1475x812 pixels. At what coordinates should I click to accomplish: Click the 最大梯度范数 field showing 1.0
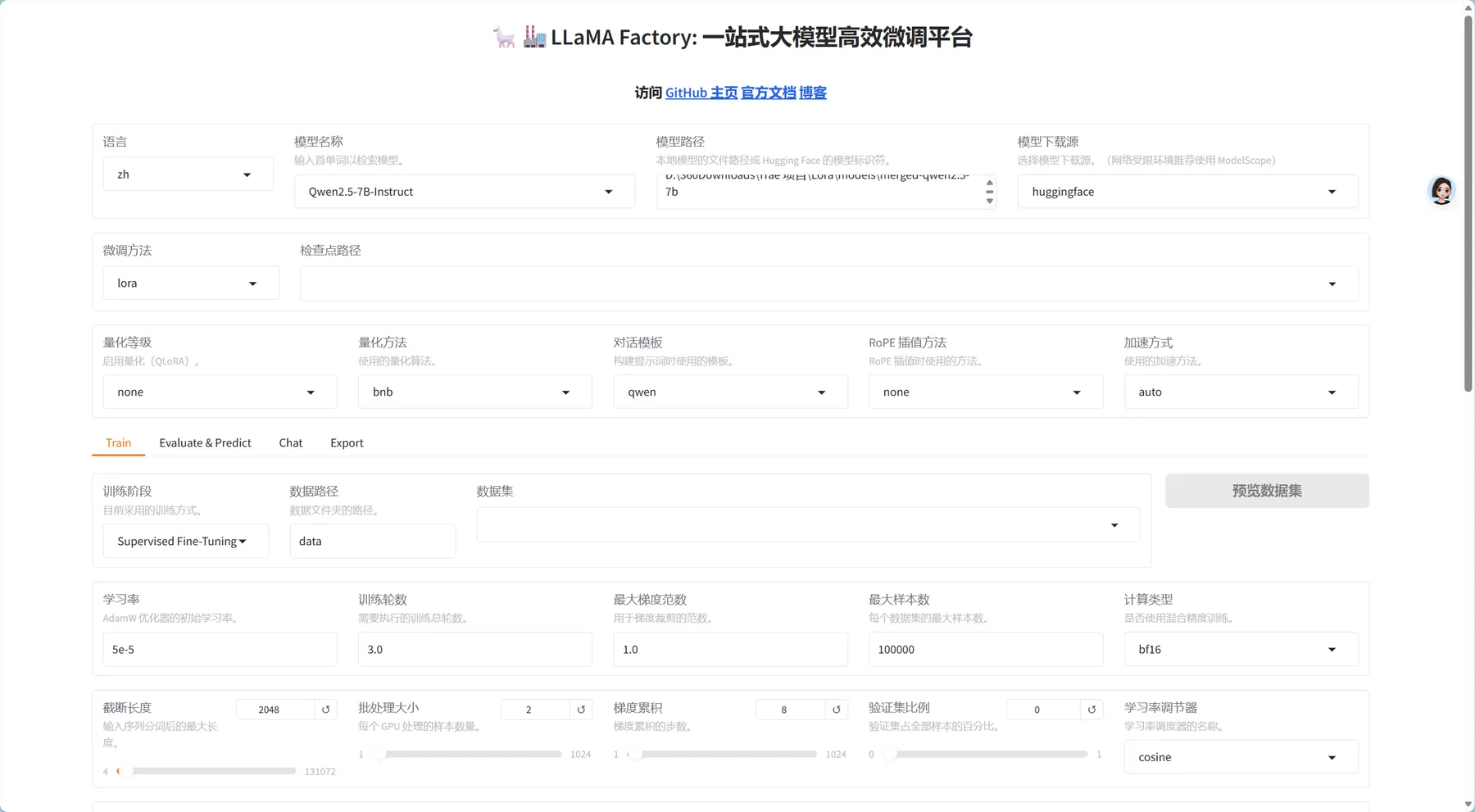tap(730, 650)
